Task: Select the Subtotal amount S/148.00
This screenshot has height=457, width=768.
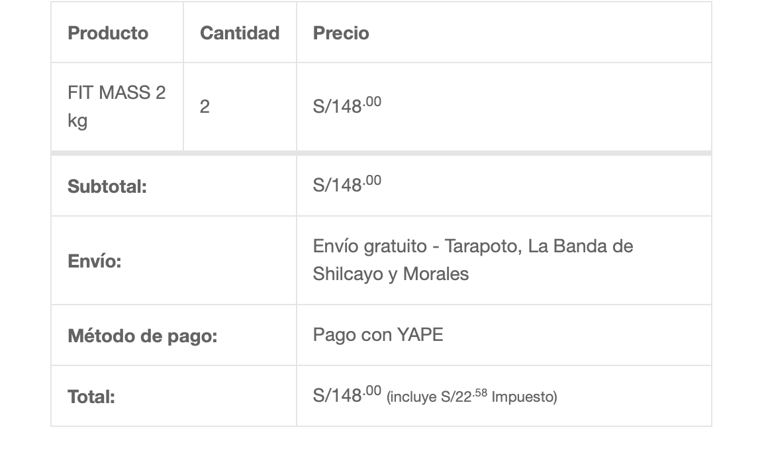Action: [346, 184]
